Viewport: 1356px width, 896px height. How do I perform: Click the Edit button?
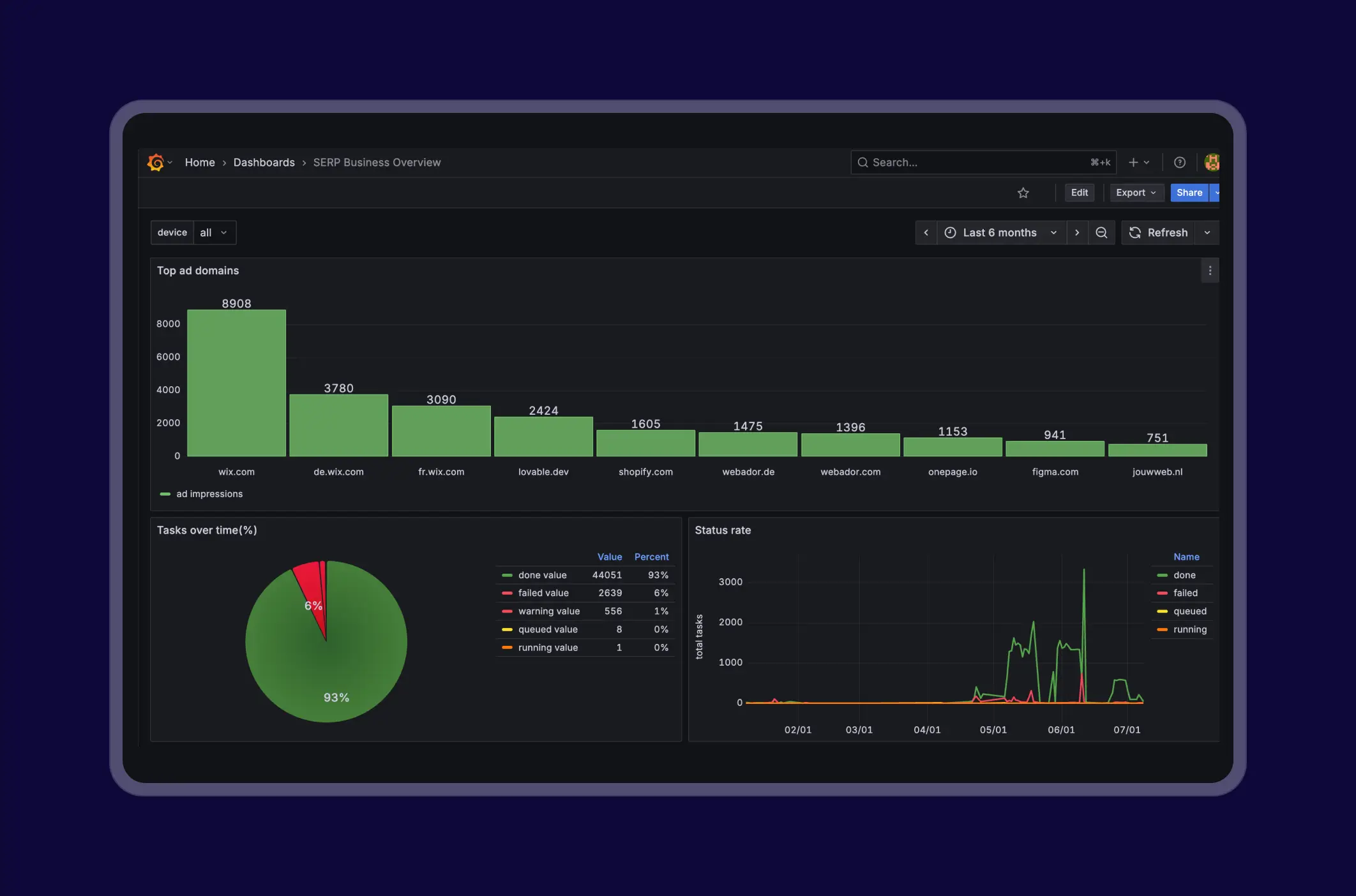(x=1080, y=193)
